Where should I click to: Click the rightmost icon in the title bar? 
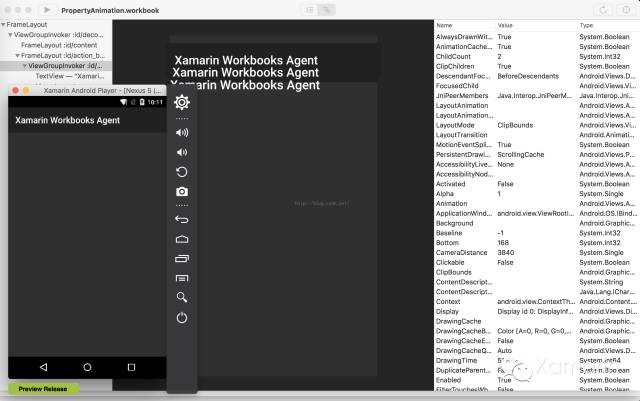pyautogui.click(x=626, y=10)
